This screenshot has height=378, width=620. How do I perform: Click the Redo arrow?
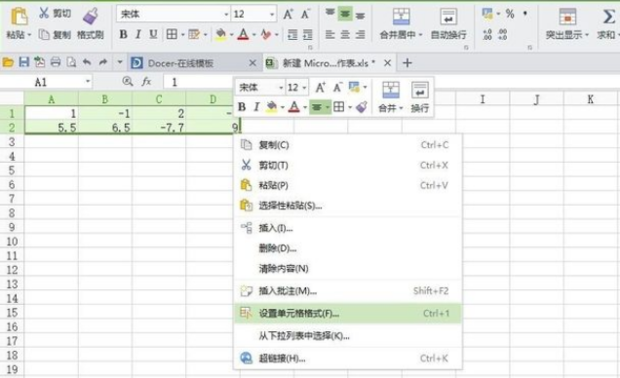pyautogui.click(x=103, y=62)
